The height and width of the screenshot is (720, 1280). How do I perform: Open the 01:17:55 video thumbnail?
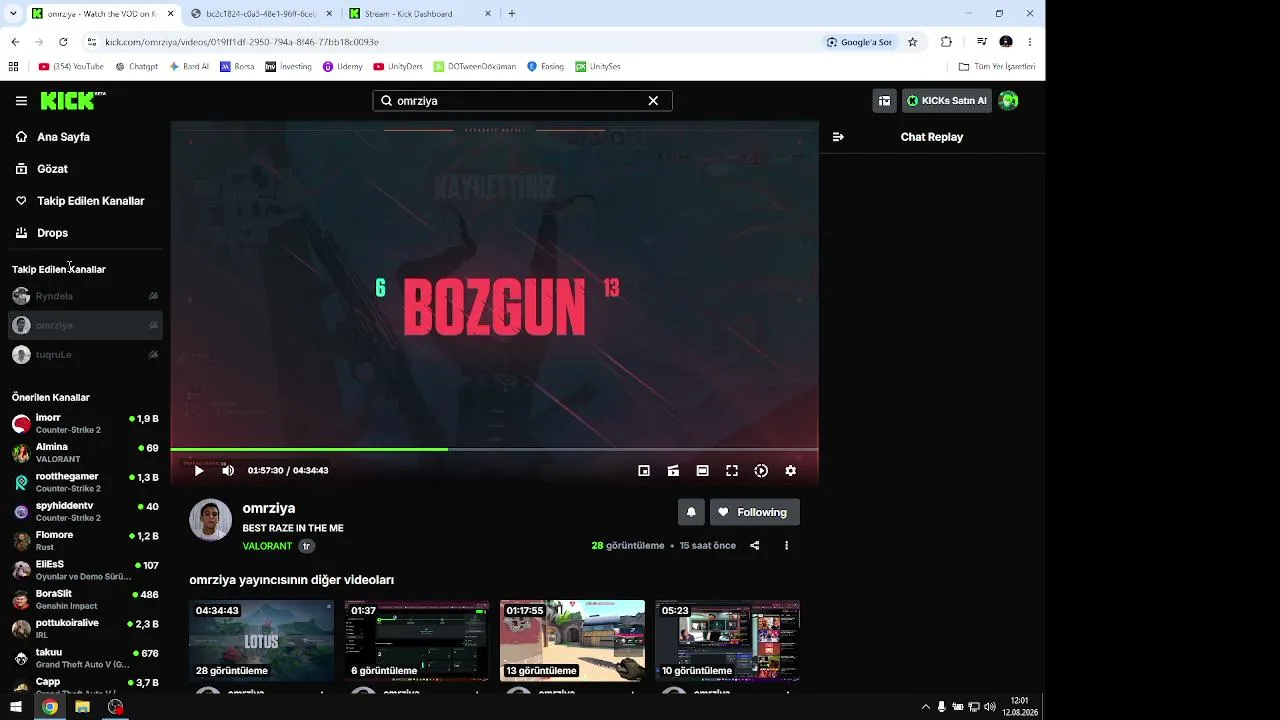click(572, 641)
